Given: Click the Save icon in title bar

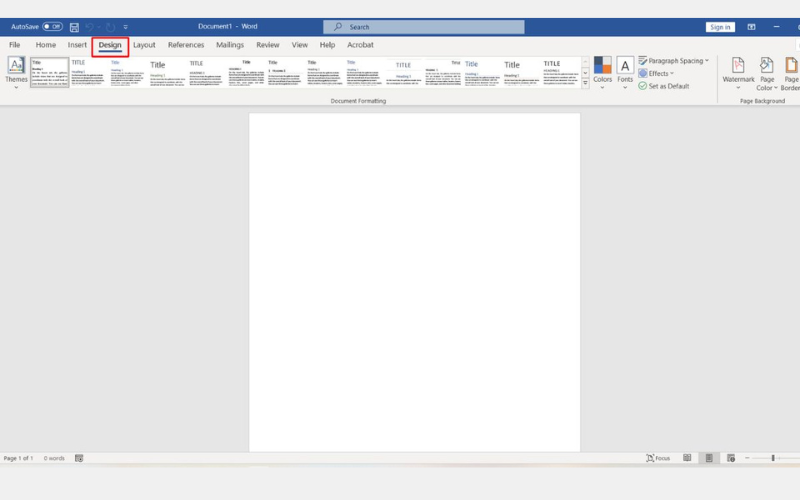Looking at the screenshot, I should [x=74, y=27].
